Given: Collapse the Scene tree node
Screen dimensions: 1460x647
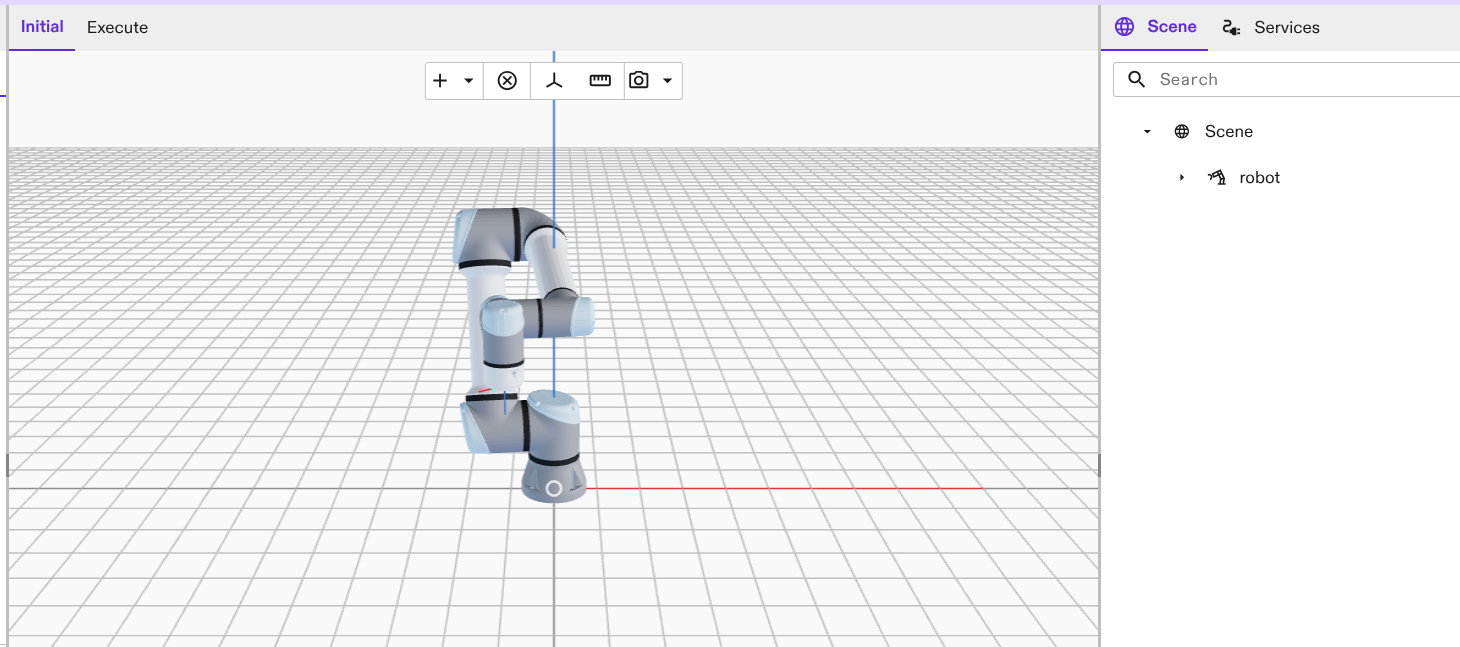Looking at the screenshot, I should pos(1146,130).
